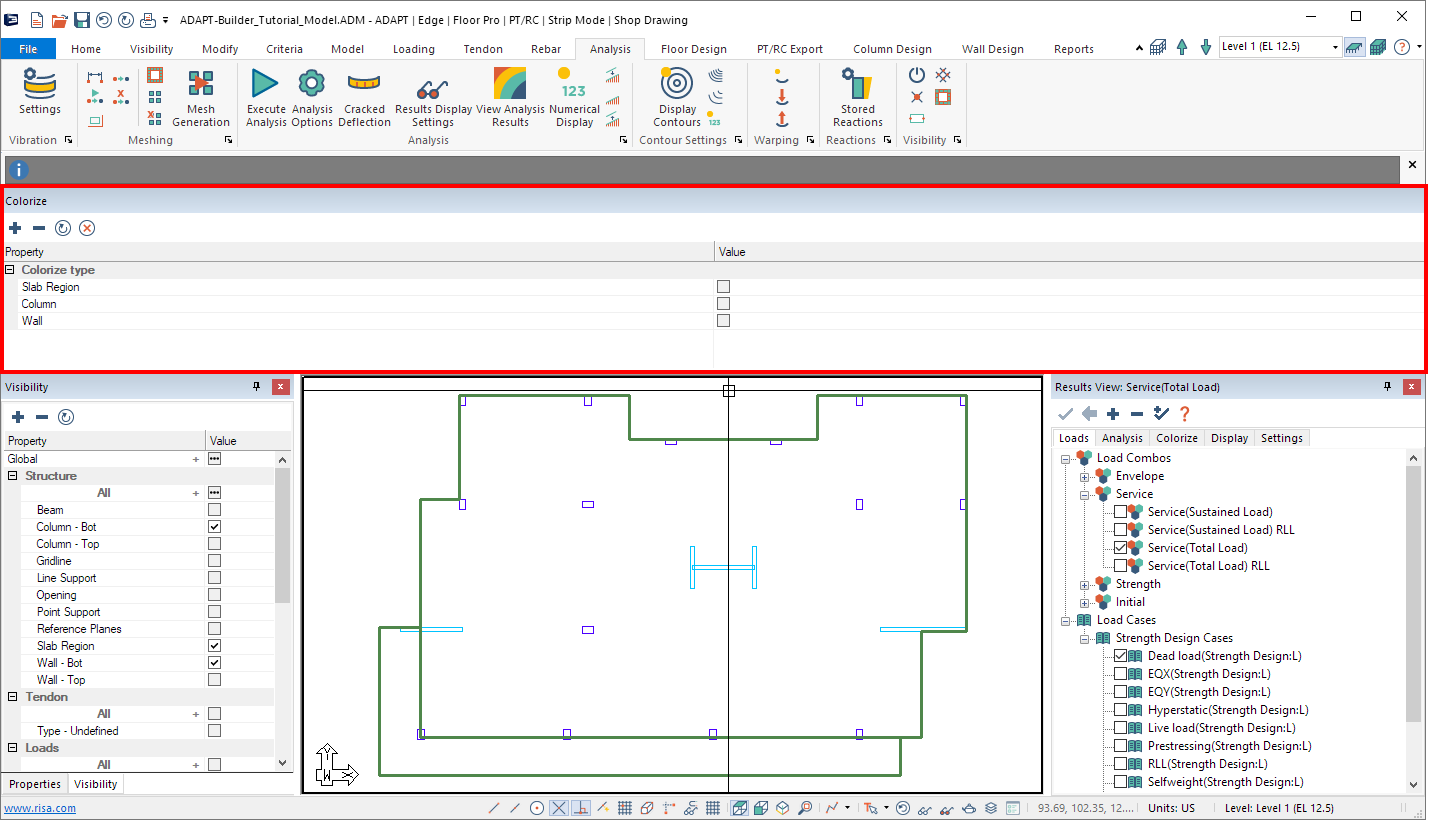The height and width of the screenshot is (820, 1429).
Task: Click View Analysis Results icon
Action: 510,85
